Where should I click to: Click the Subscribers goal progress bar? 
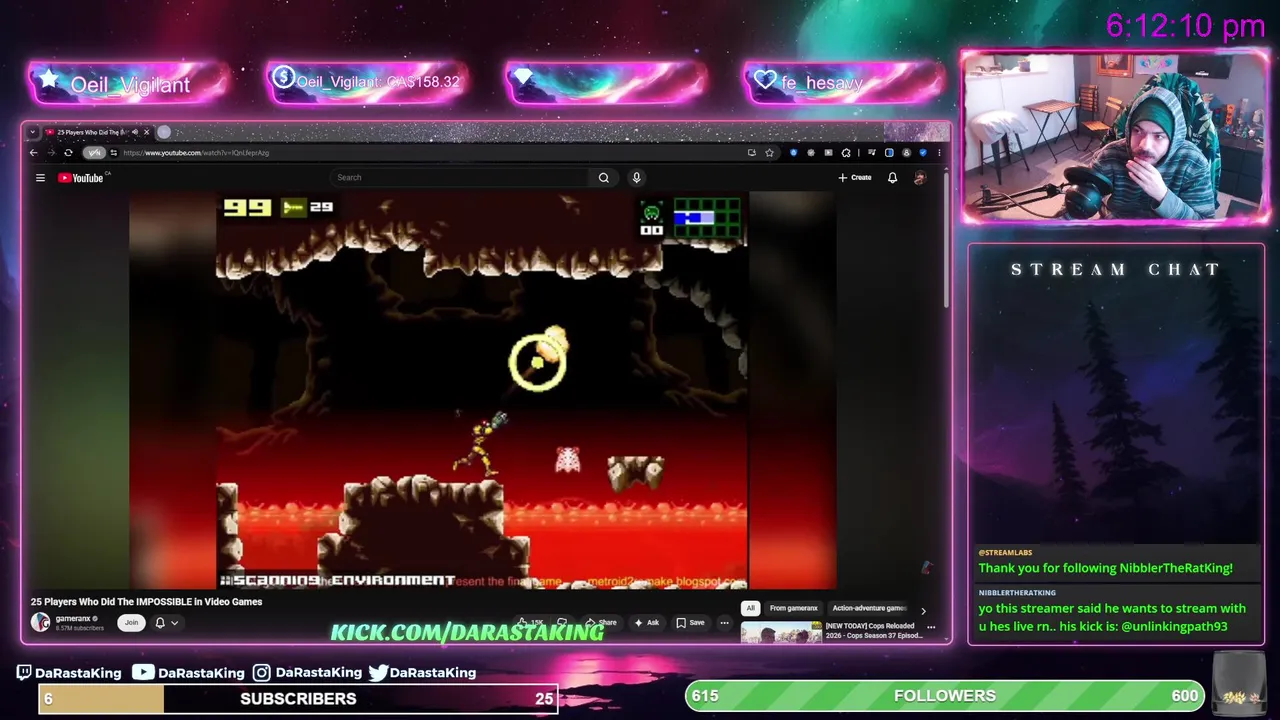(298, 698)
